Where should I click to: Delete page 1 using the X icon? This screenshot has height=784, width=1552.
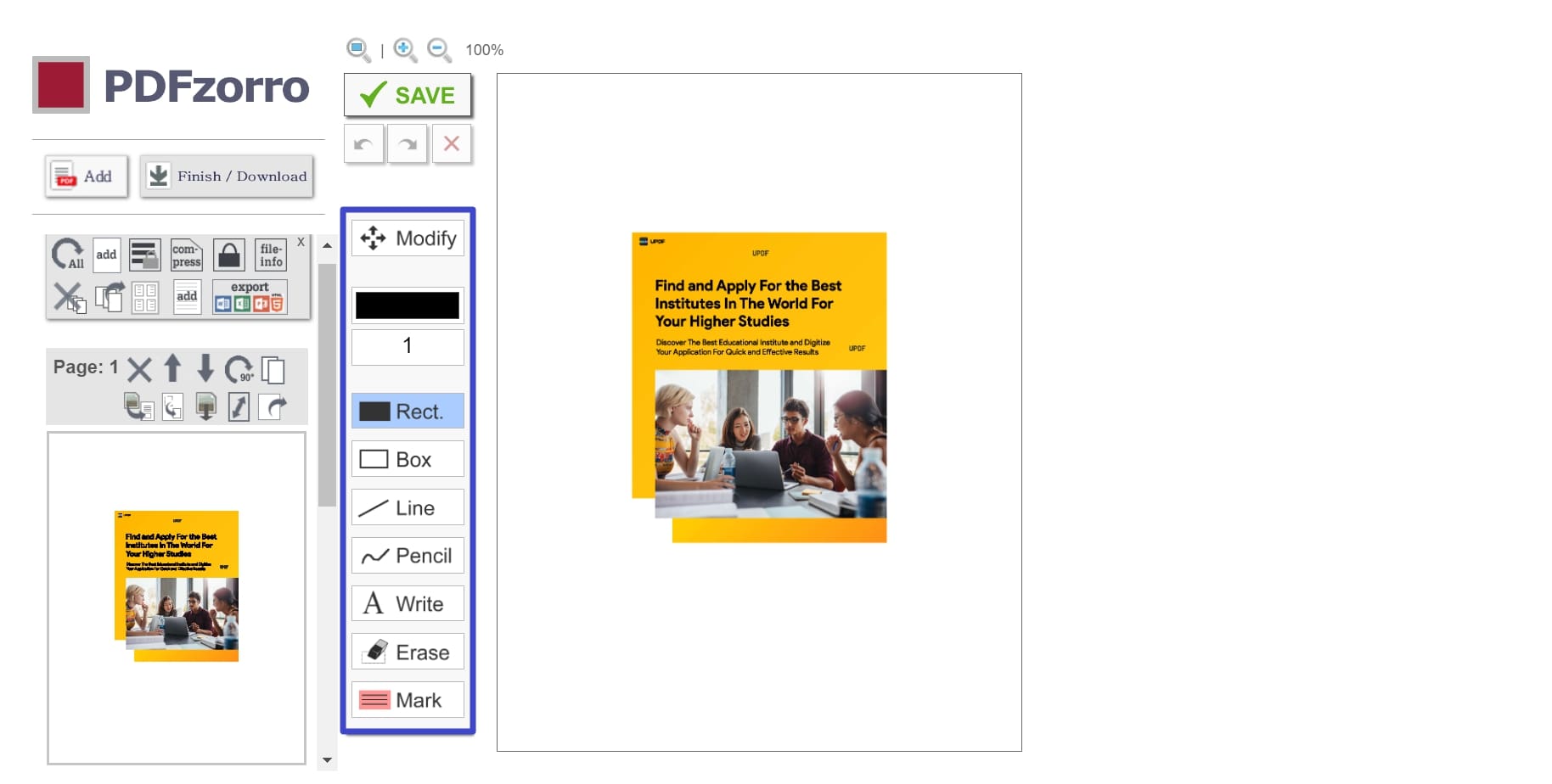tap(140, 369)
